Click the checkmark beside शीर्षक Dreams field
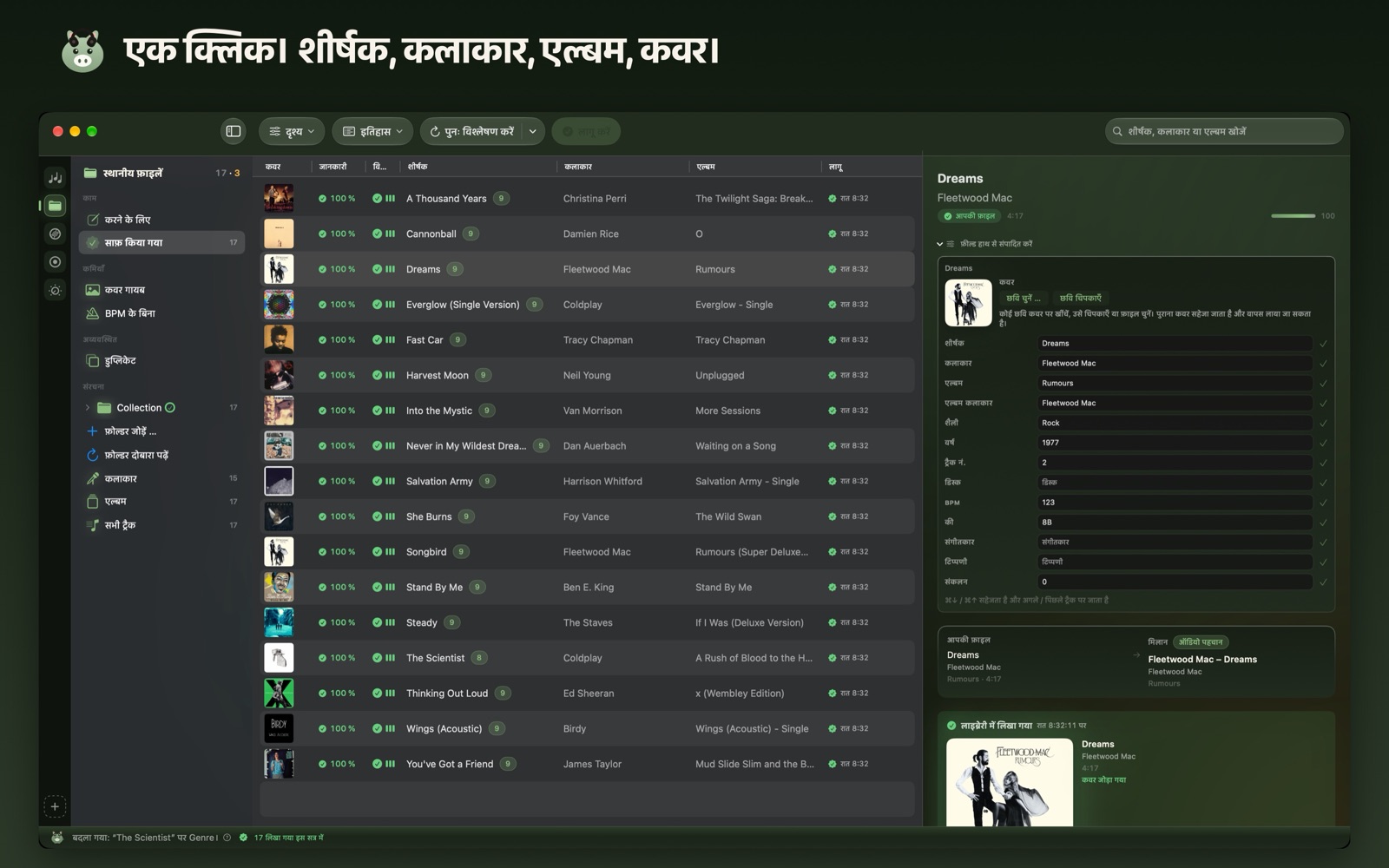The width and height of the screenshot is (1389, 868). coord(1323,344)
